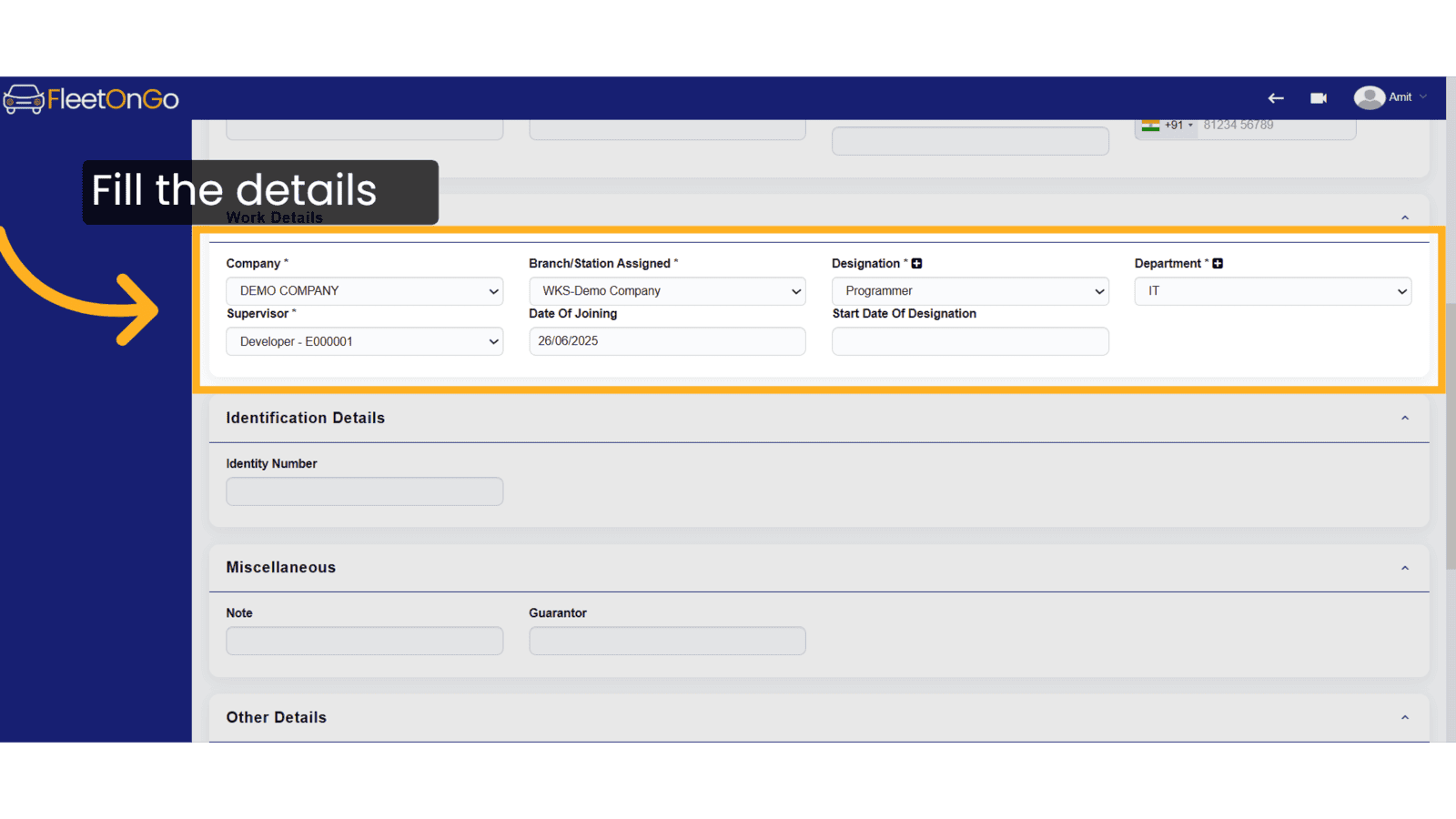Click the FleetOnGo logo

(91, 98)
